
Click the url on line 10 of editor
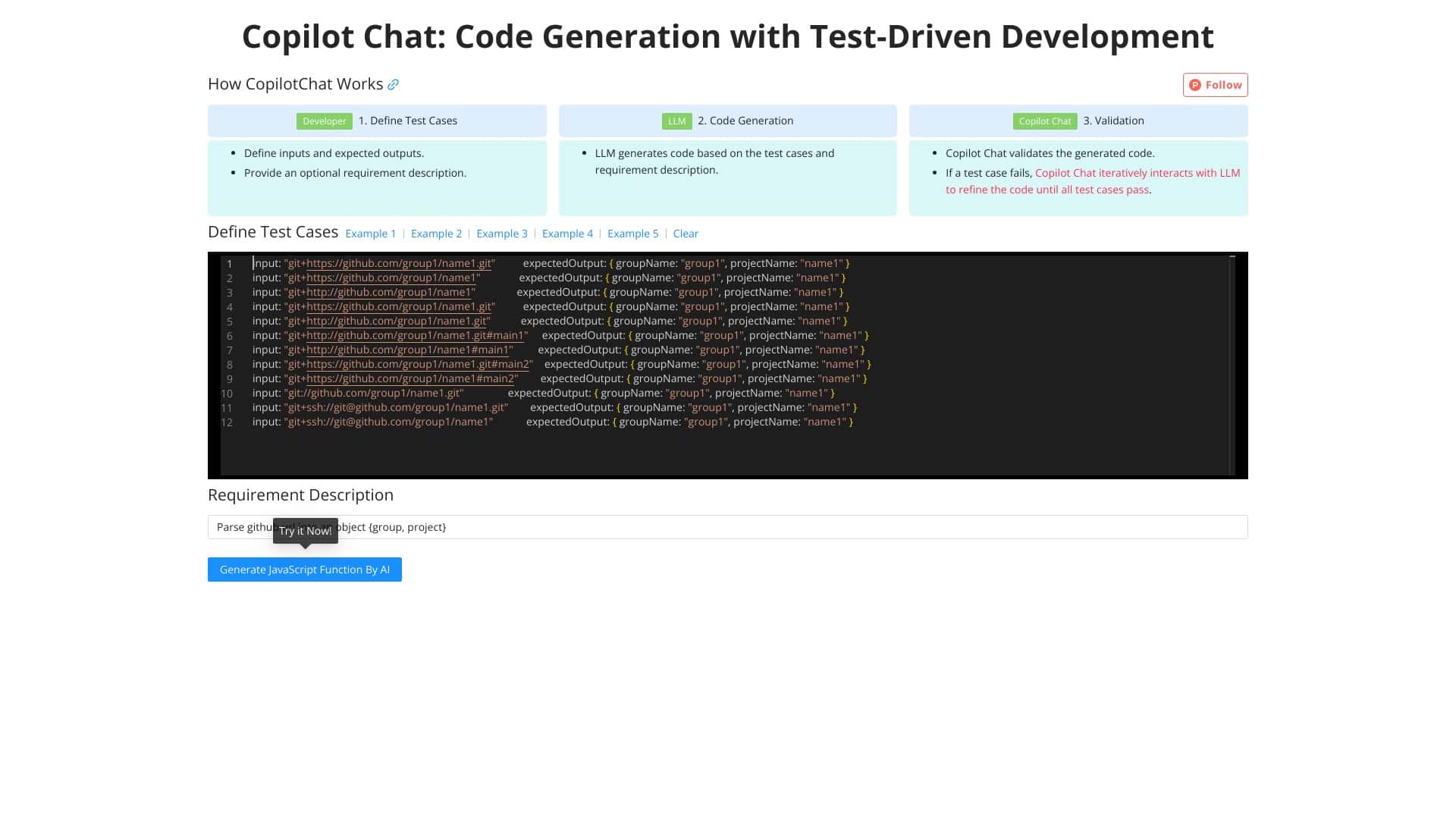point(375,393)
